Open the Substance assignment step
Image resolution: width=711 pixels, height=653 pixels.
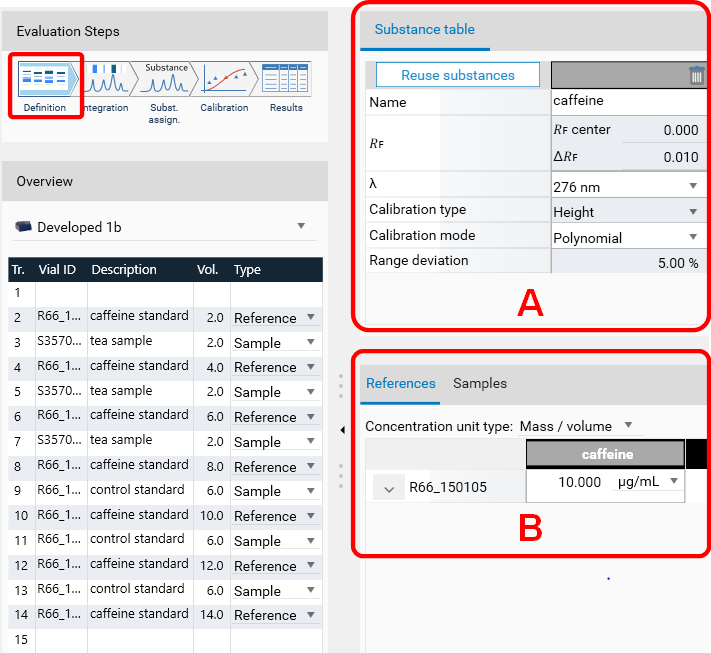point(166,80)
